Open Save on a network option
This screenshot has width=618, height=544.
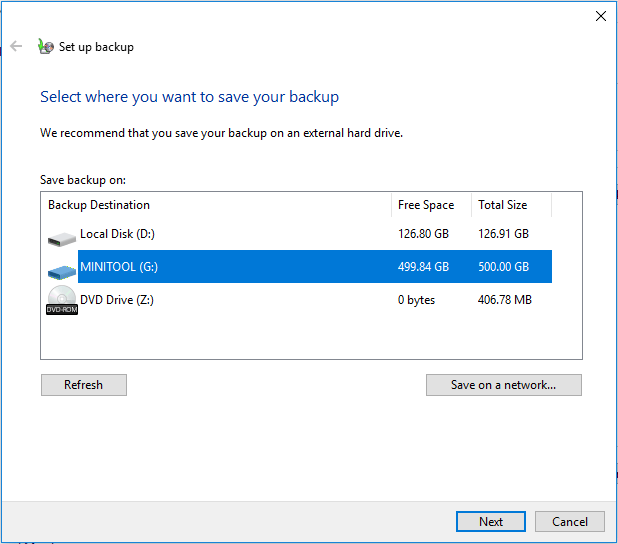[x=504, y=385]
